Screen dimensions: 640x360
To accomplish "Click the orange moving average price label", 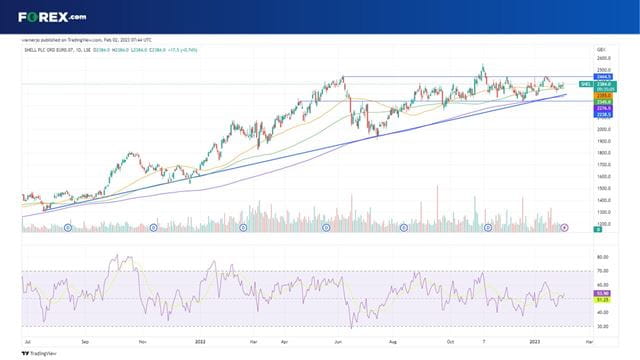I will [x=603, y=96].
